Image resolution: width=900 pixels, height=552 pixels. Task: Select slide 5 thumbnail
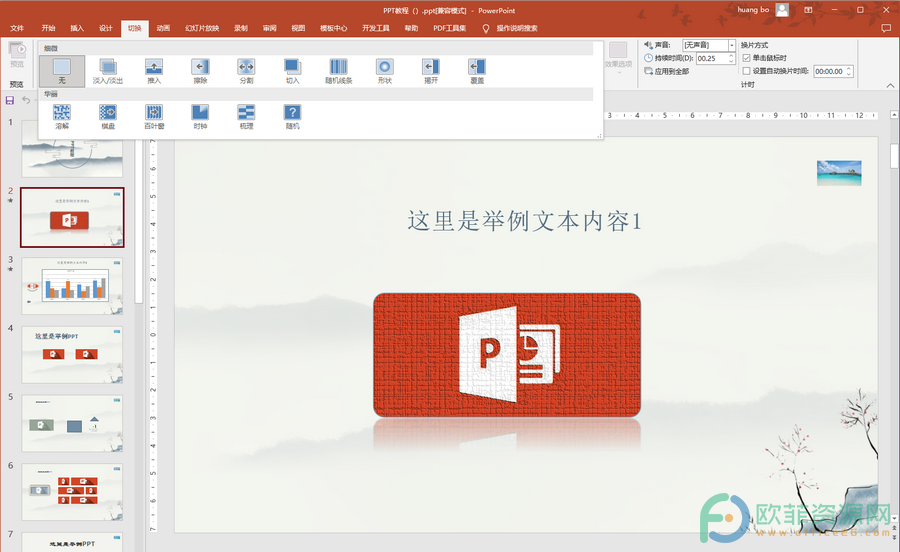(72, 423)
